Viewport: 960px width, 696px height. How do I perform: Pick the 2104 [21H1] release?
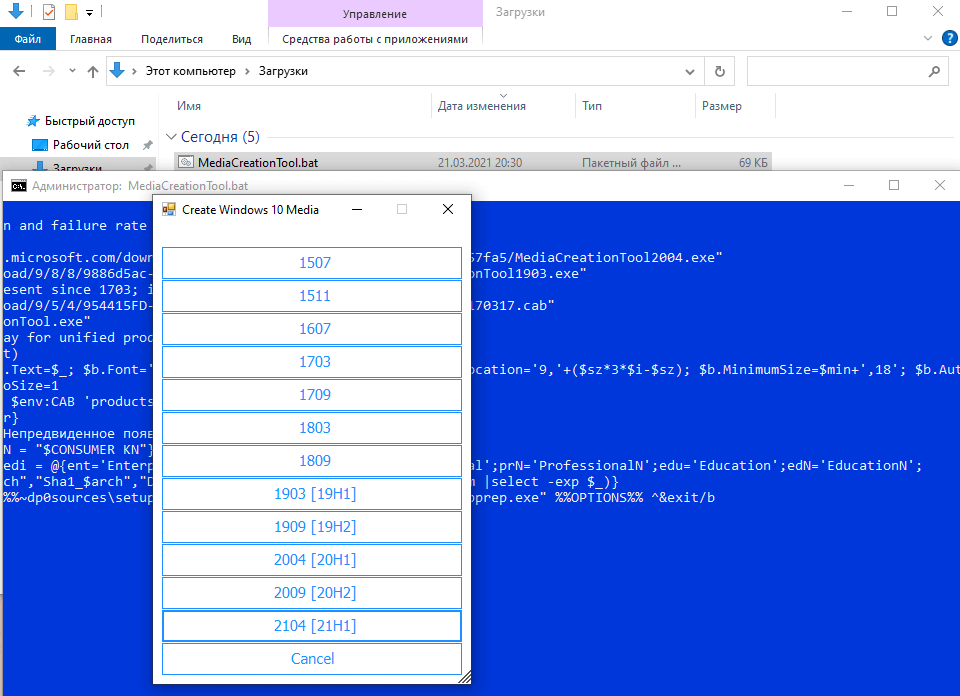(x=312, y=626)
